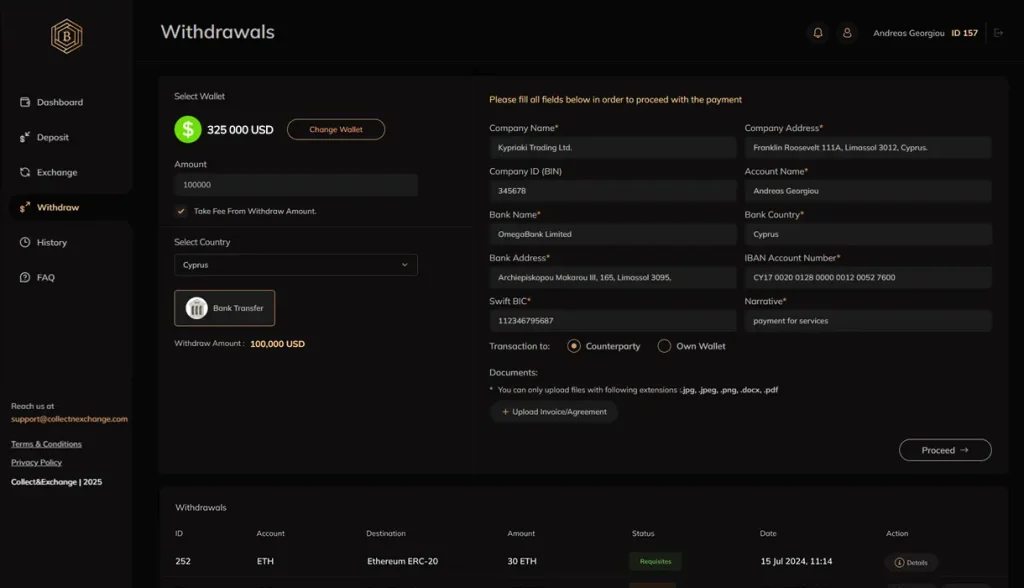Click into the IBAN Account Number field
The width and height of the screenshot is (1024, 588).
point(867,277)
